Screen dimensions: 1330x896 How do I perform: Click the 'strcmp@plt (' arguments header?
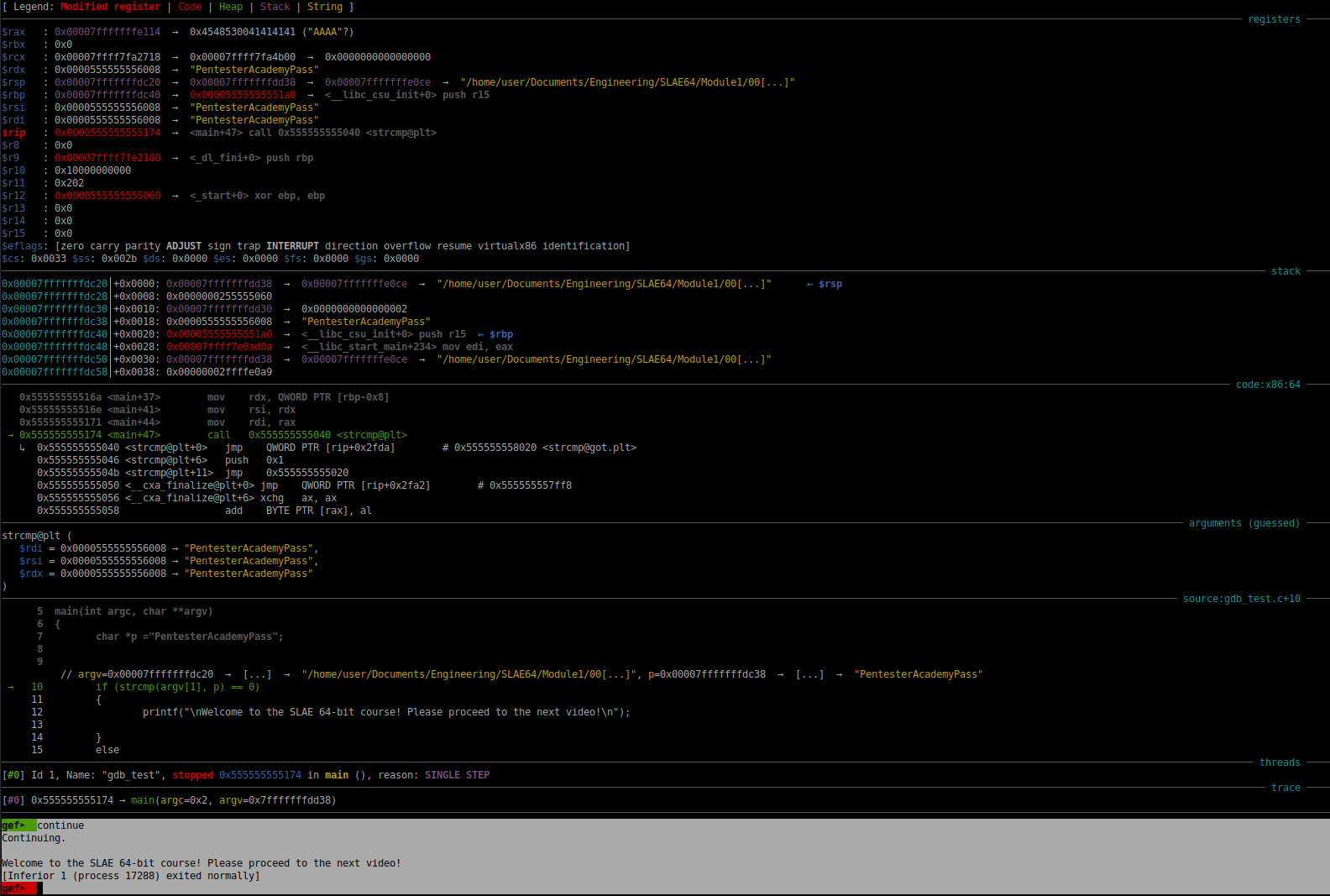pyautogui.click(x=37, y=536)
